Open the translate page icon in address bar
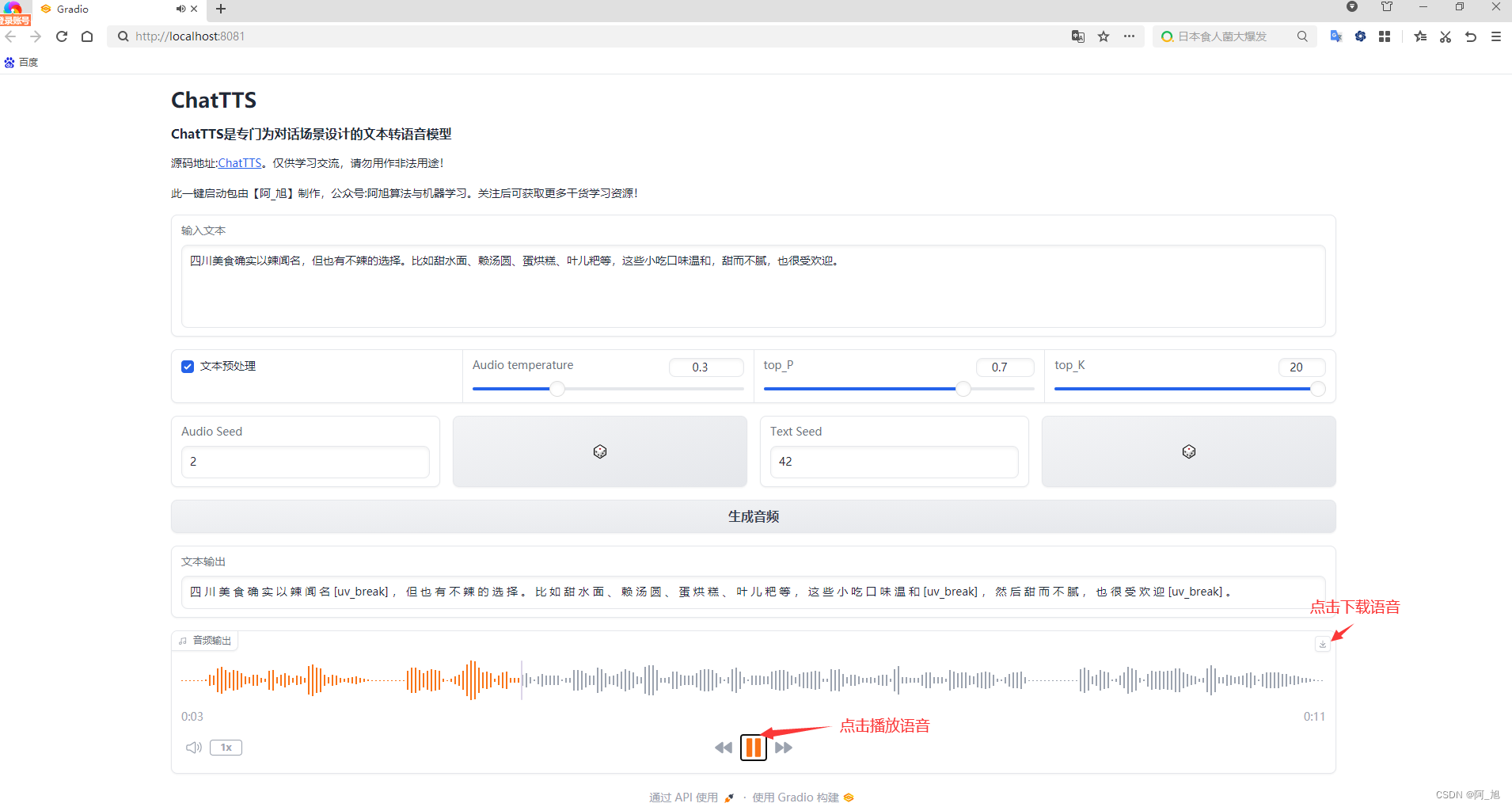Viewport: 1512px width, 807px height. (1077, 36)
